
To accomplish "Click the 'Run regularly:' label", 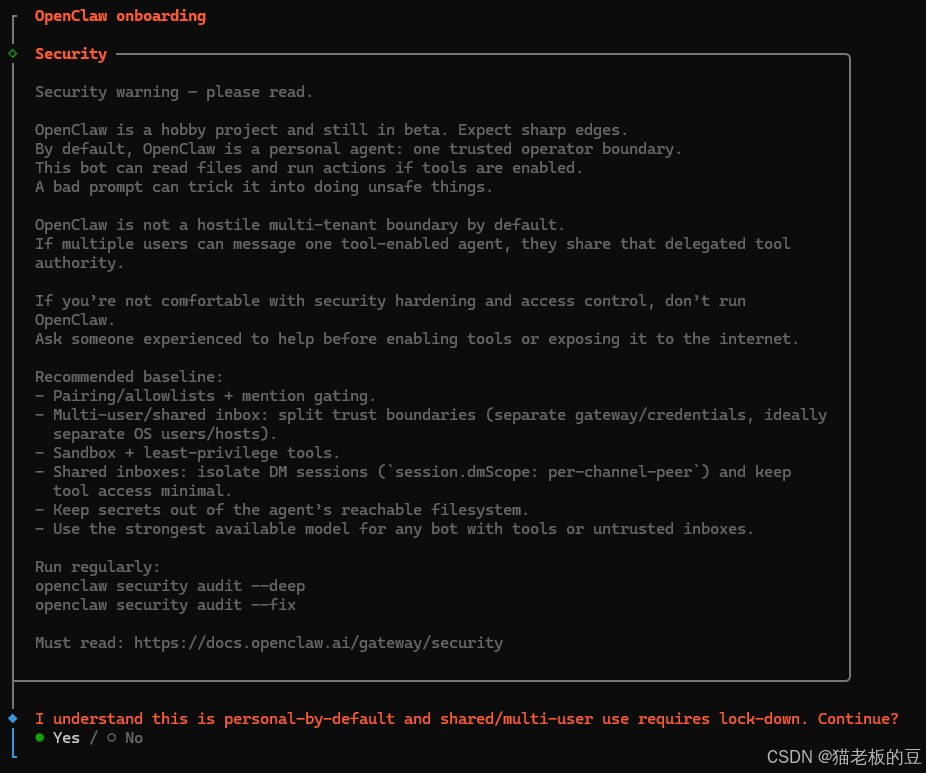I will tap(98, 567).
